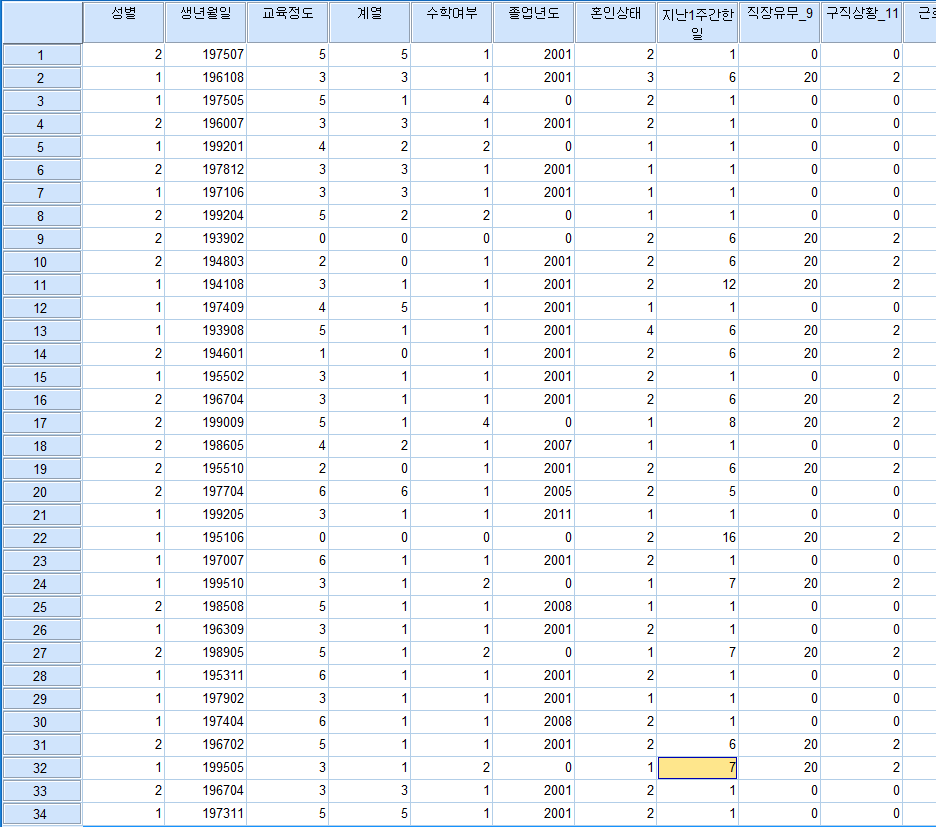Click the highlighted cell in row 32
The image size is (936, 827).
point(697,768)
